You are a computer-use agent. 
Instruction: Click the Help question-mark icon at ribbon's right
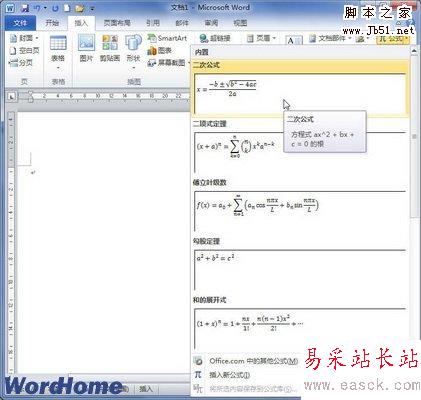(x=411, y=23)
